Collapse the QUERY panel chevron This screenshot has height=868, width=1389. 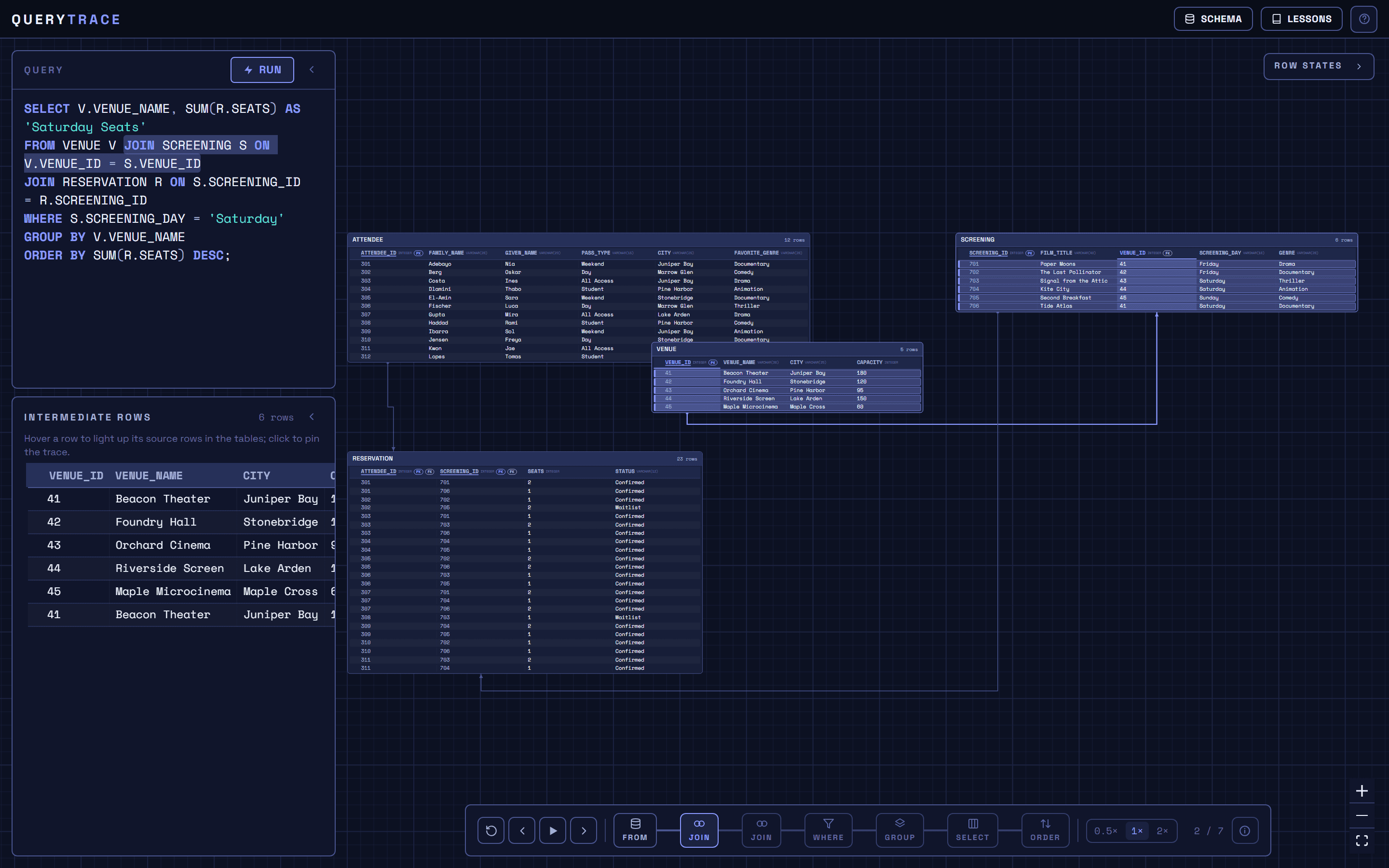(312, 69)
